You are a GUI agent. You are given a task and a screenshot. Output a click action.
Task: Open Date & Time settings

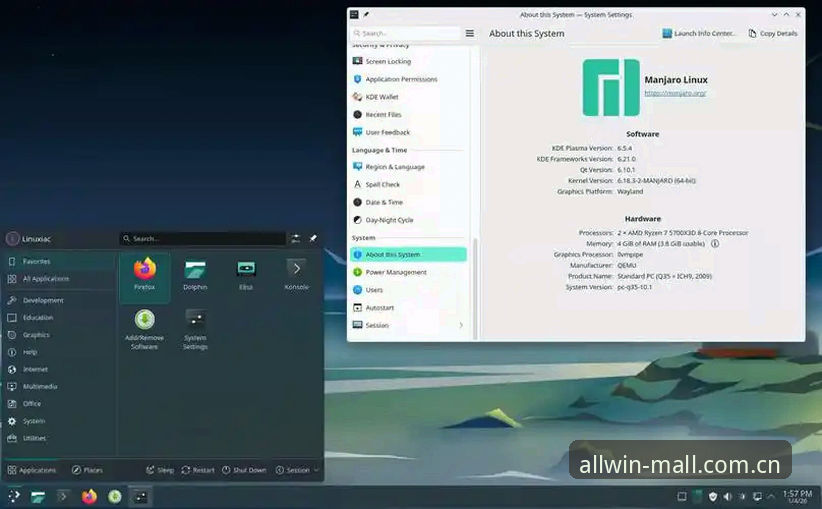(408, 202)
